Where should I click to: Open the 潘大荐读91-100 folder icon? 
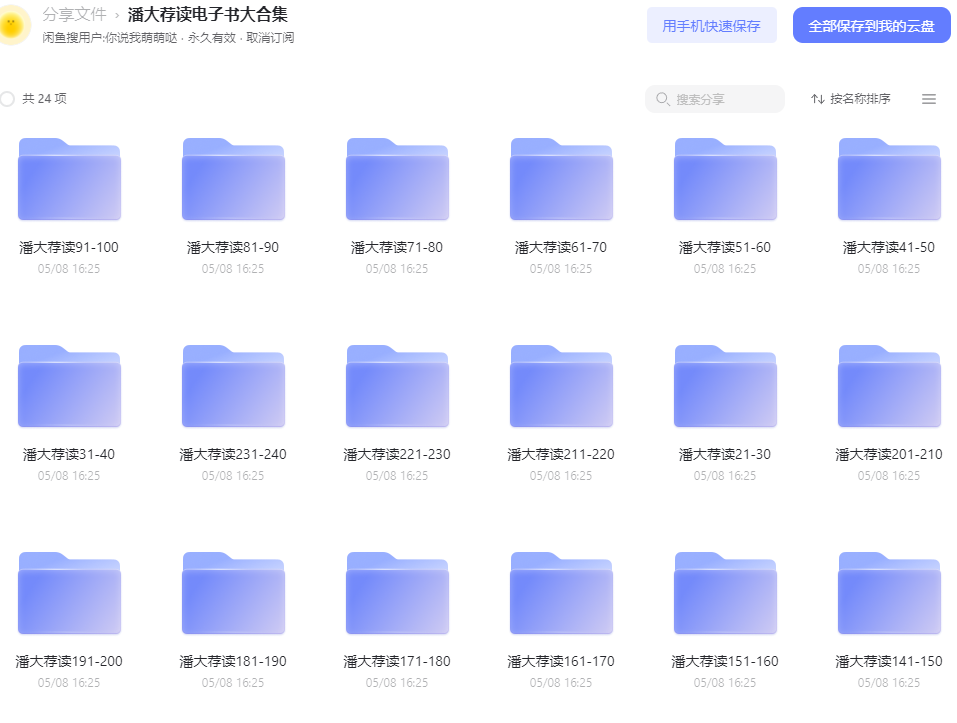(70, 179)
